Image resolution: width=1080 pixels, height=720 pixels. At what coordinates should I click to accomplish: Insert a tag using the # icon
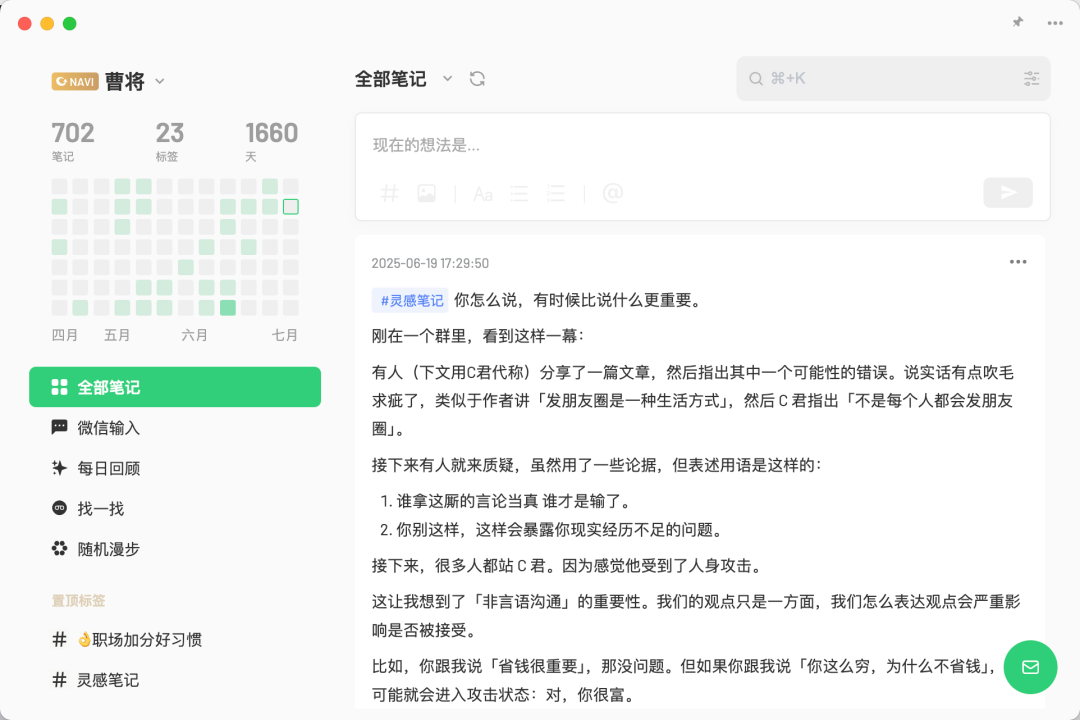pos(389,193)
